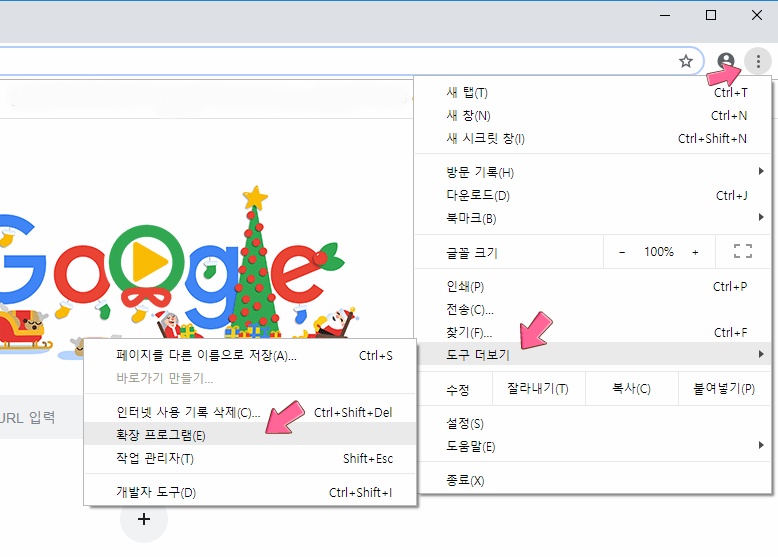
Task: Maximize the Chrome window
Action: (x=711, y=15)
